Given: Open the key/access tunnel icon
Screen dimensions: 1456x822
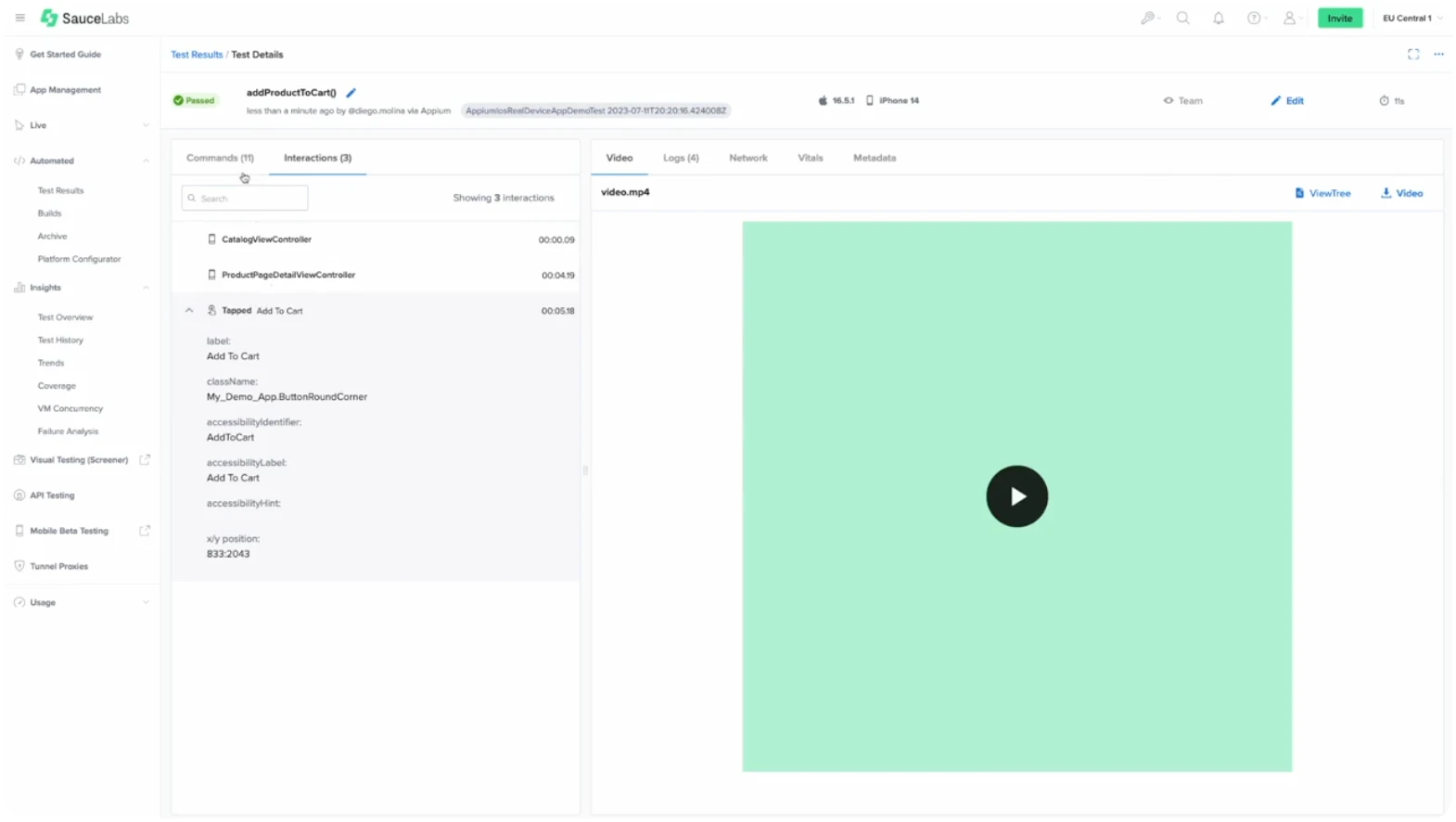Looking at the screenshot, I should coord(1148,18).
